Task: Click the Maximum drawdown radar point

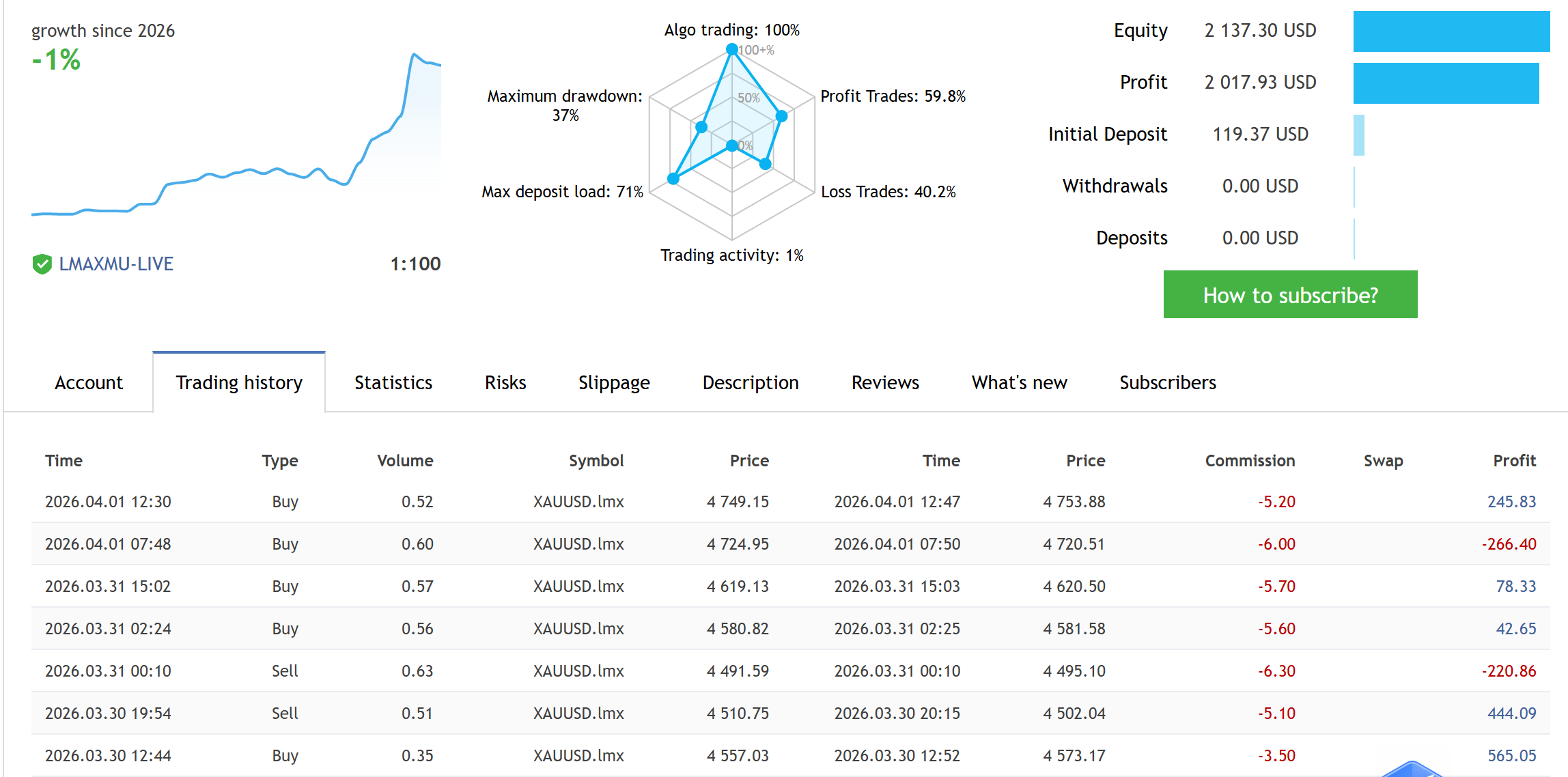Action: pos(701,127)
